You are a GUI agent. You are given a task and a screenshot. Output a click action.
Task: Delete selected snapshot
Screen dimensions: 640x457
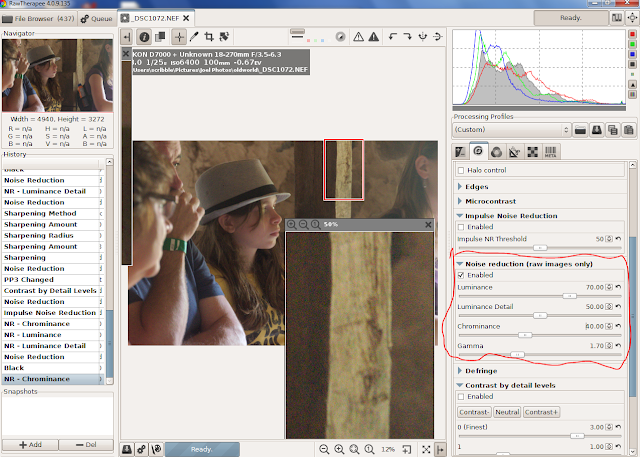[x=86, y=445]
